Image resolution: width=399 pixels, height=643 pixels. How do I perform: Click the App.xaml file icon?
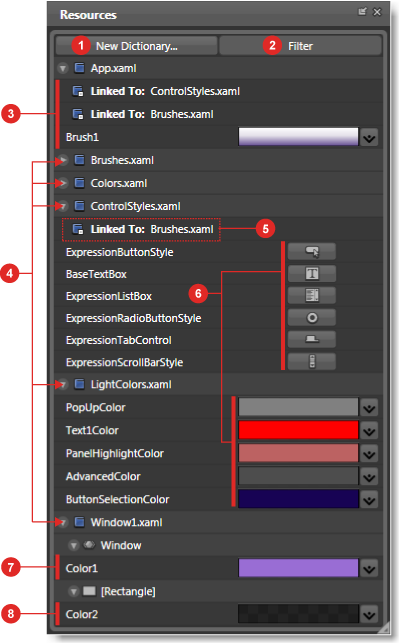[x=80, y=68]
